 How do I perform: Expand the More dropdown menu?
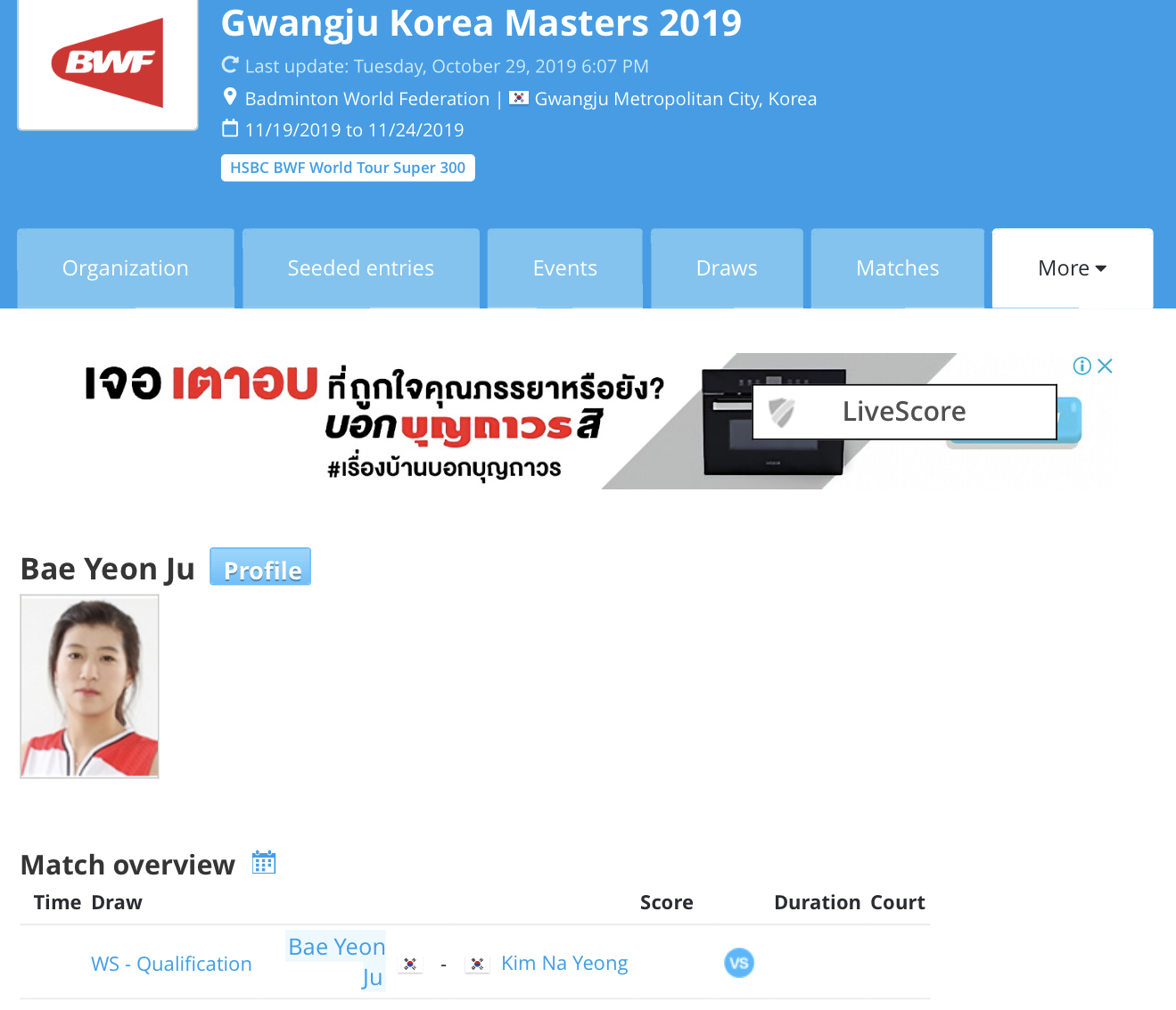click(x=1073, y=268)
